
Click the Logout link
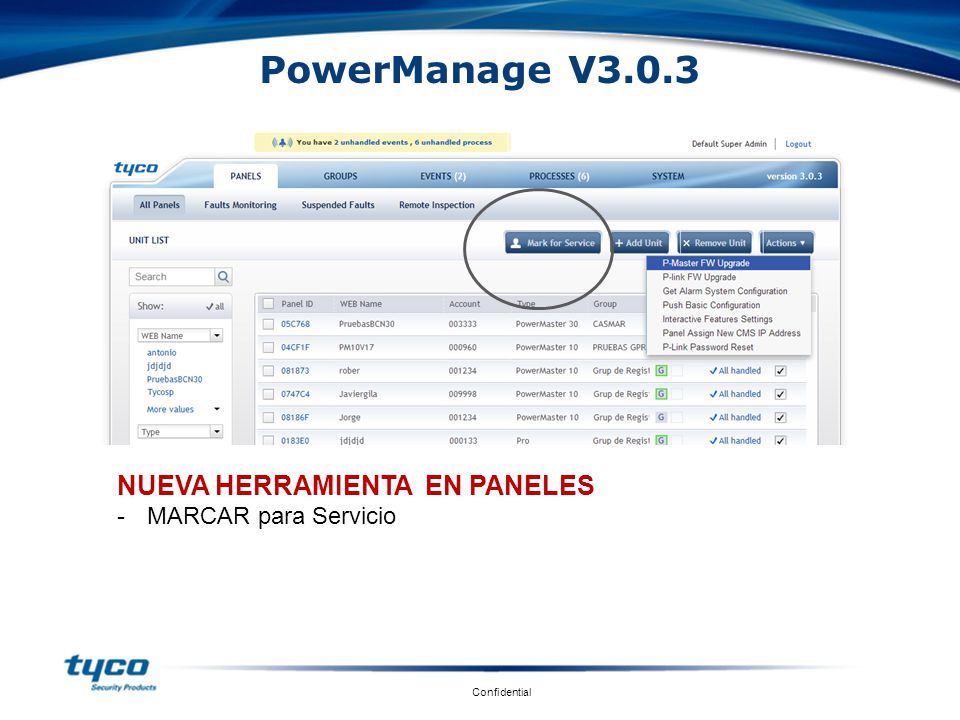pyautogui.click(x=798, y=144)
